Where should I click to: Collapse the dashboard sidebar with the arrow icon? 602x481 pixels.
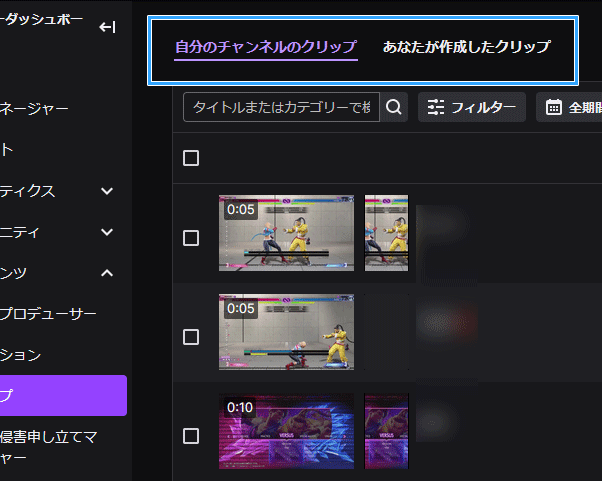(x=107, y=27)
